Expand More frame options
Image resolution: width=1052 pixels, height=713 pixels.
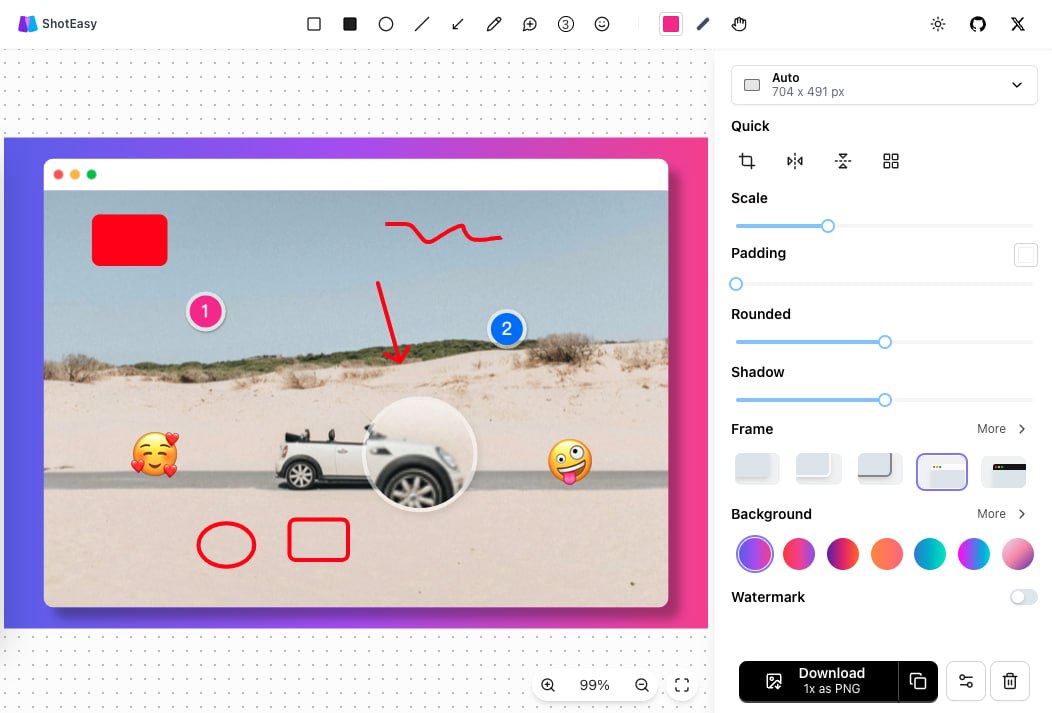click(x=1001, y=429)
